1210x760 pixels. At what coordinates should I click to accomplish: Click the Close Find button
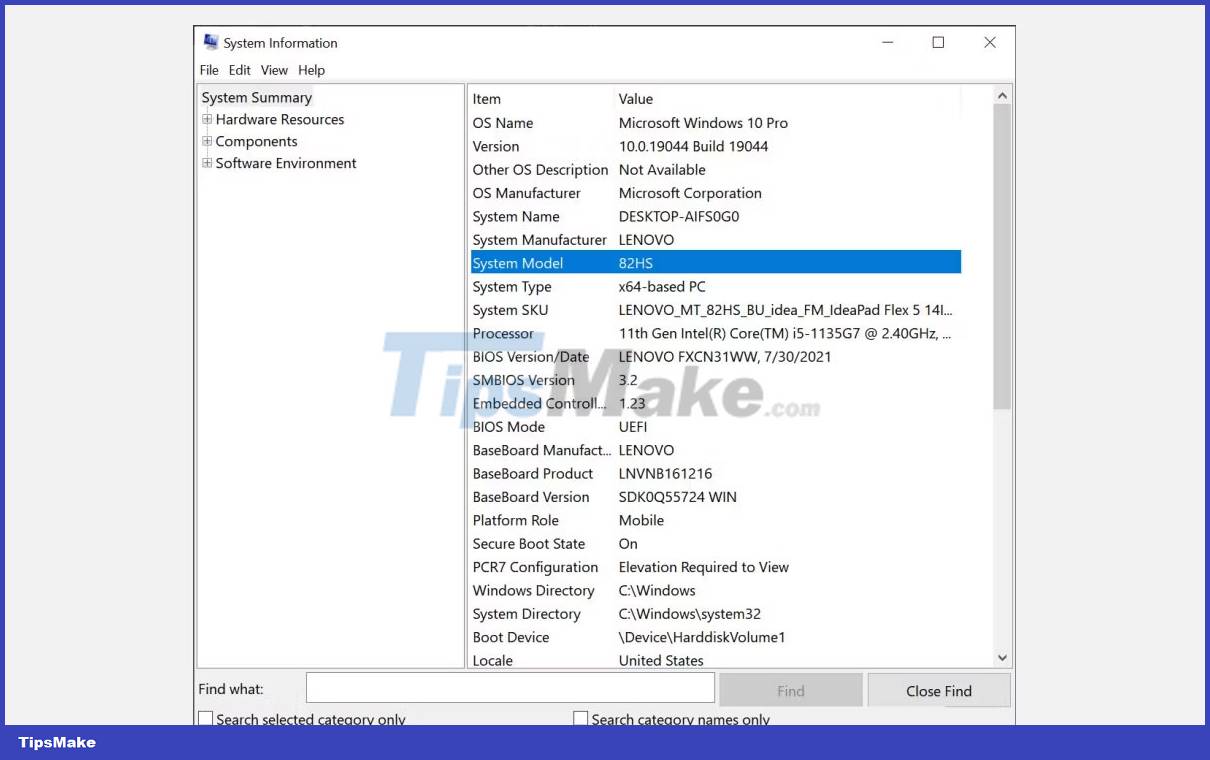pyautogui.click(x=938, y=690)
